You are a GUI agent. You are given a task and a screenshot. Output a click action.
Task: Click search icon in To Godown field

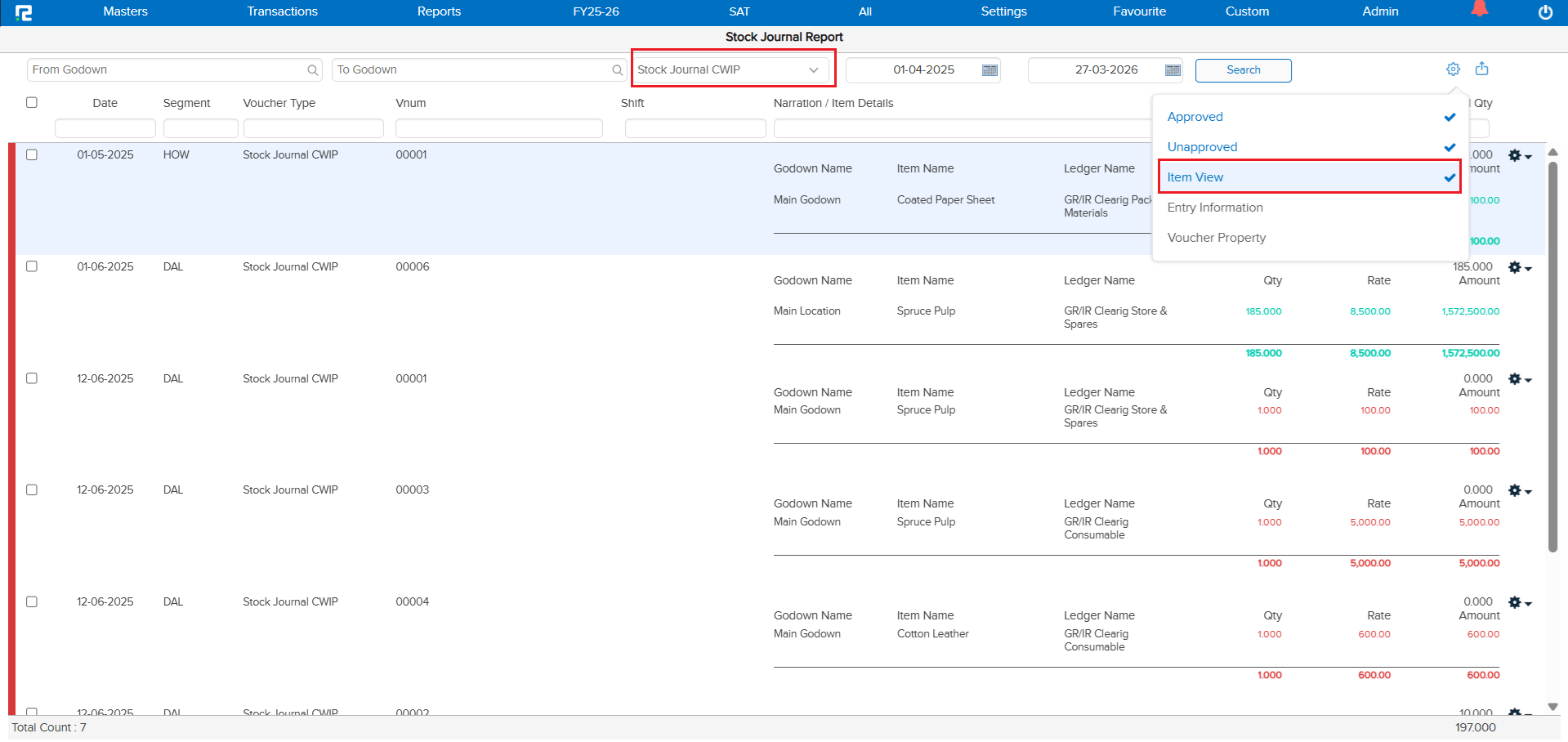617,70
